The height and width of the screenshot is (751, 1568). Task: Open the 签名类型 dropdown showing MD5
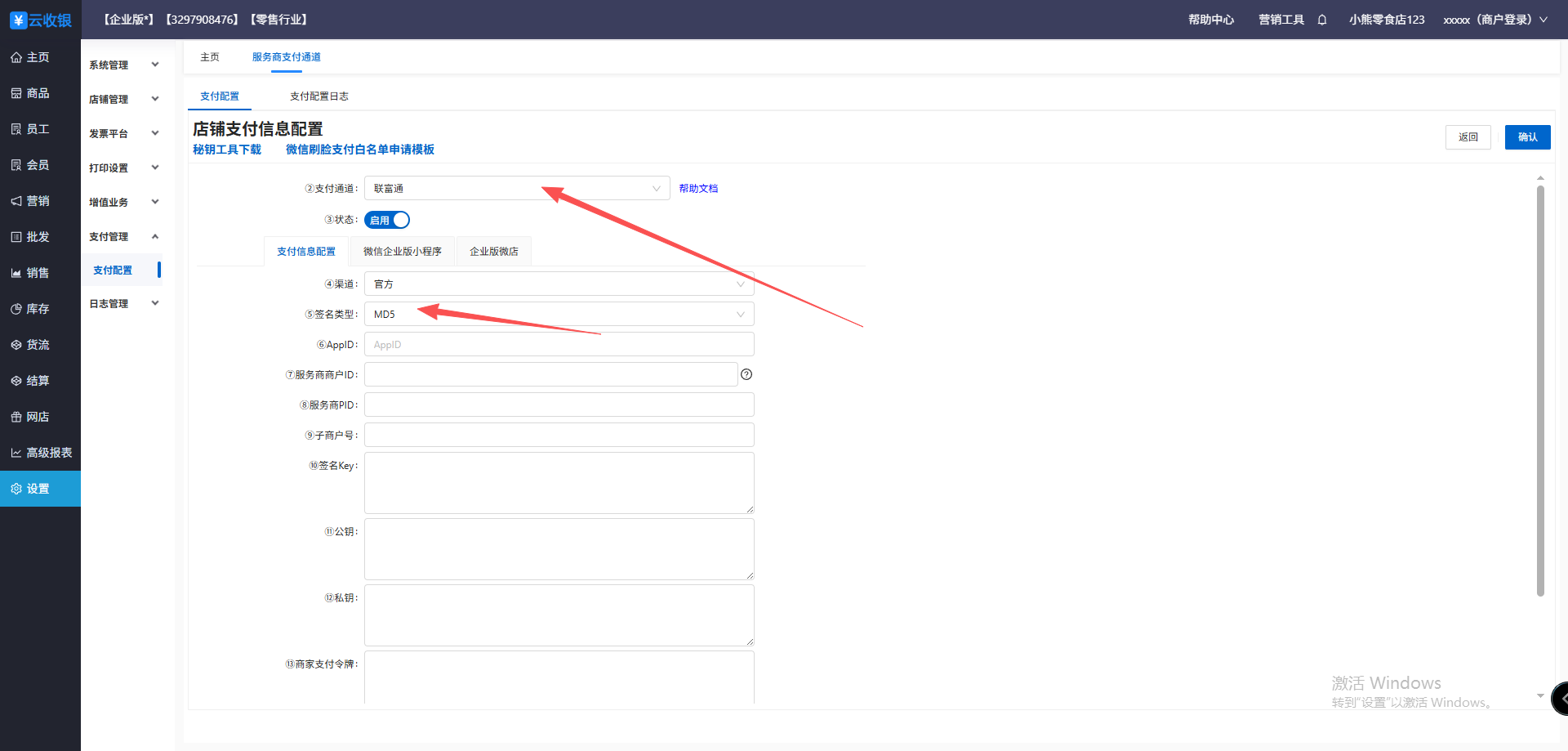coord(559,315)
